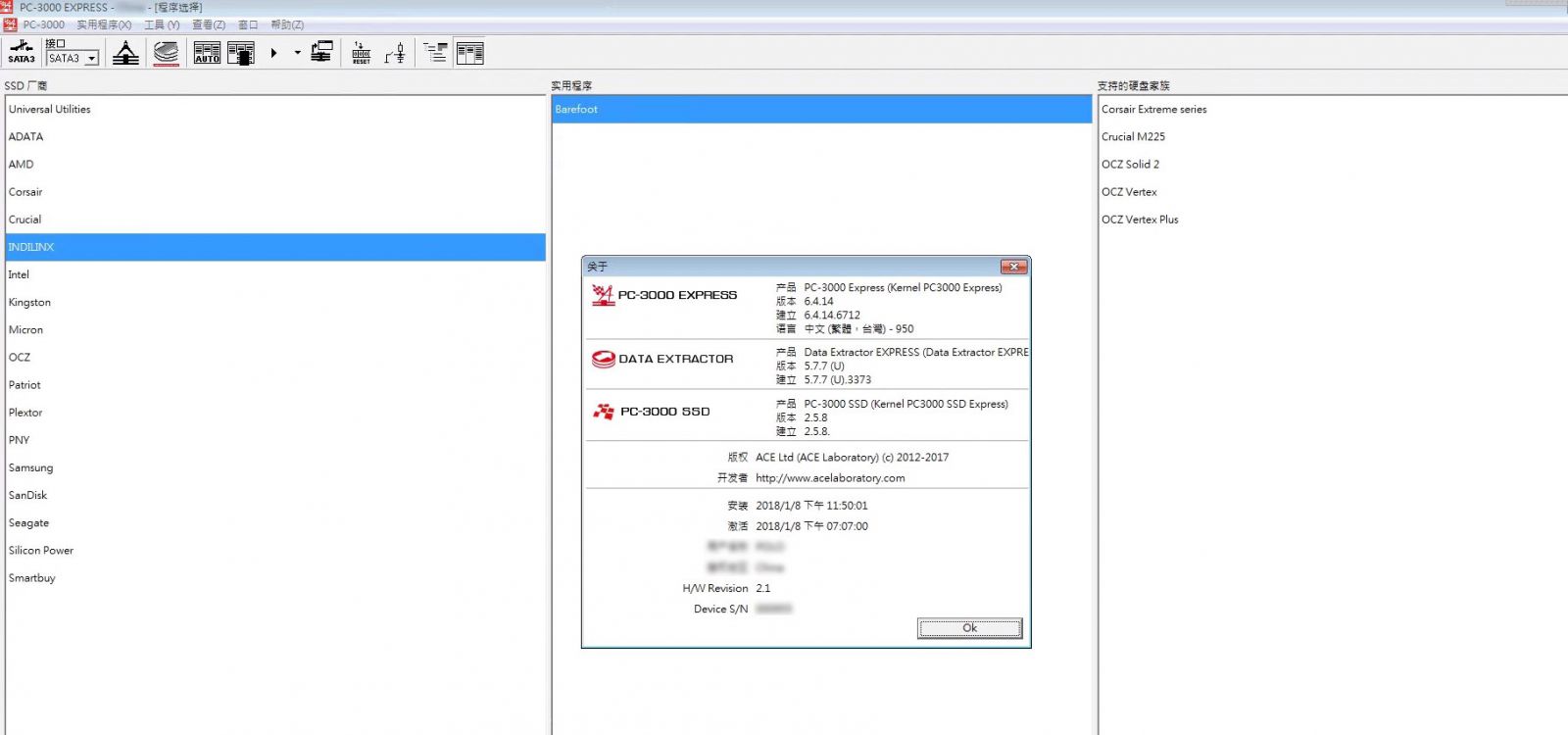Open the 查看(Z) menu
Image resolution: width=1568 pixels, height=735 pixels.
pos(208,24)
